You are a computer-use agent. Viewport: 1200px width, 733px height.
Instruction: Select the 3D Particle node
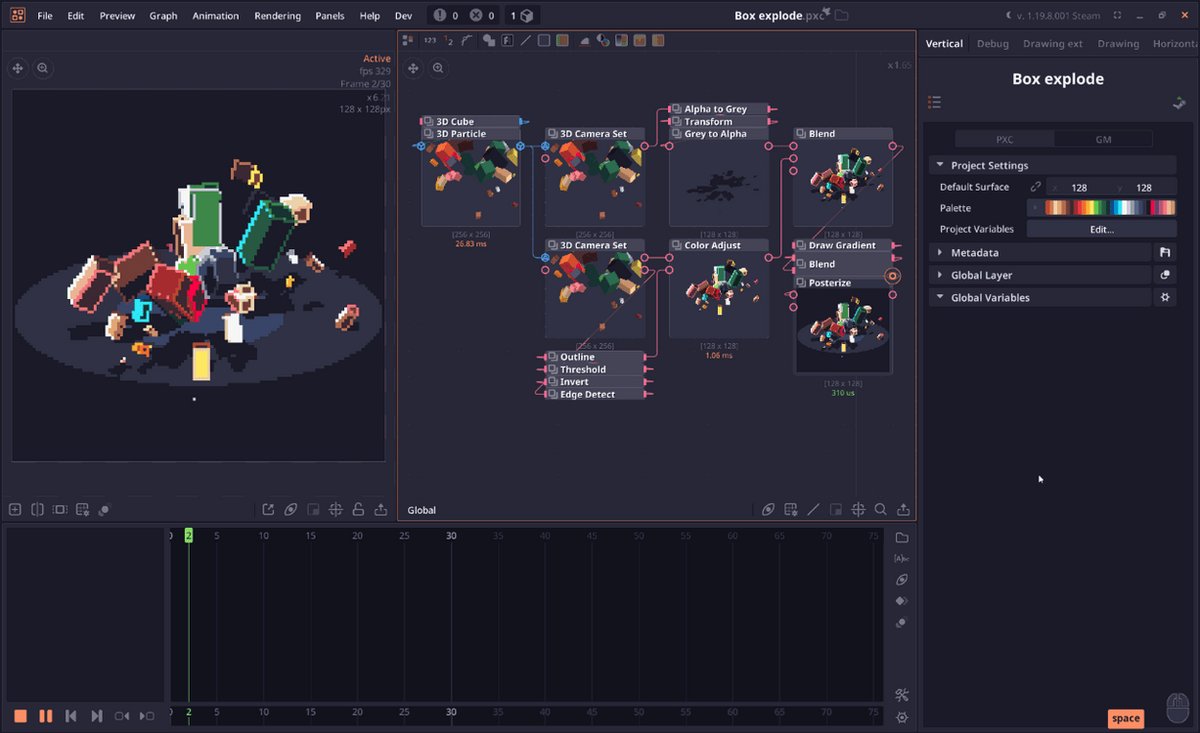pyautogui.click(x=471, y=134)
